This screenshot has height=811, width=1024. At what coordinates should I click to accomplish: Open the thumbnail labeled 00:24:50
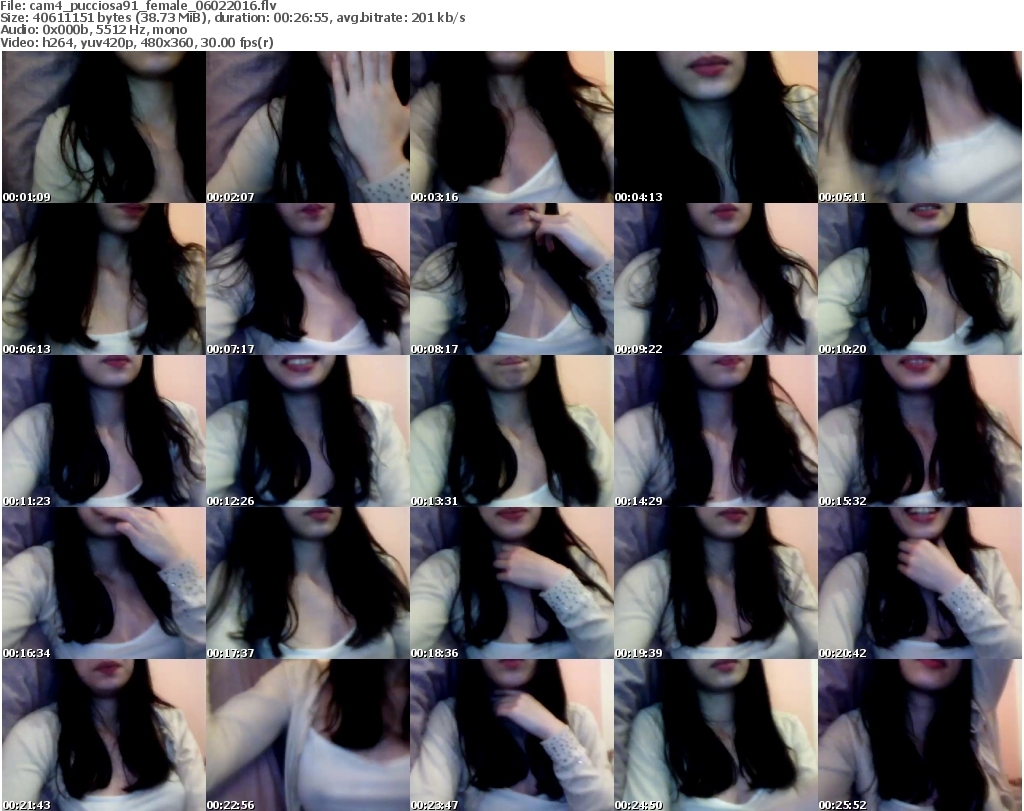click(x=716, y=735)
